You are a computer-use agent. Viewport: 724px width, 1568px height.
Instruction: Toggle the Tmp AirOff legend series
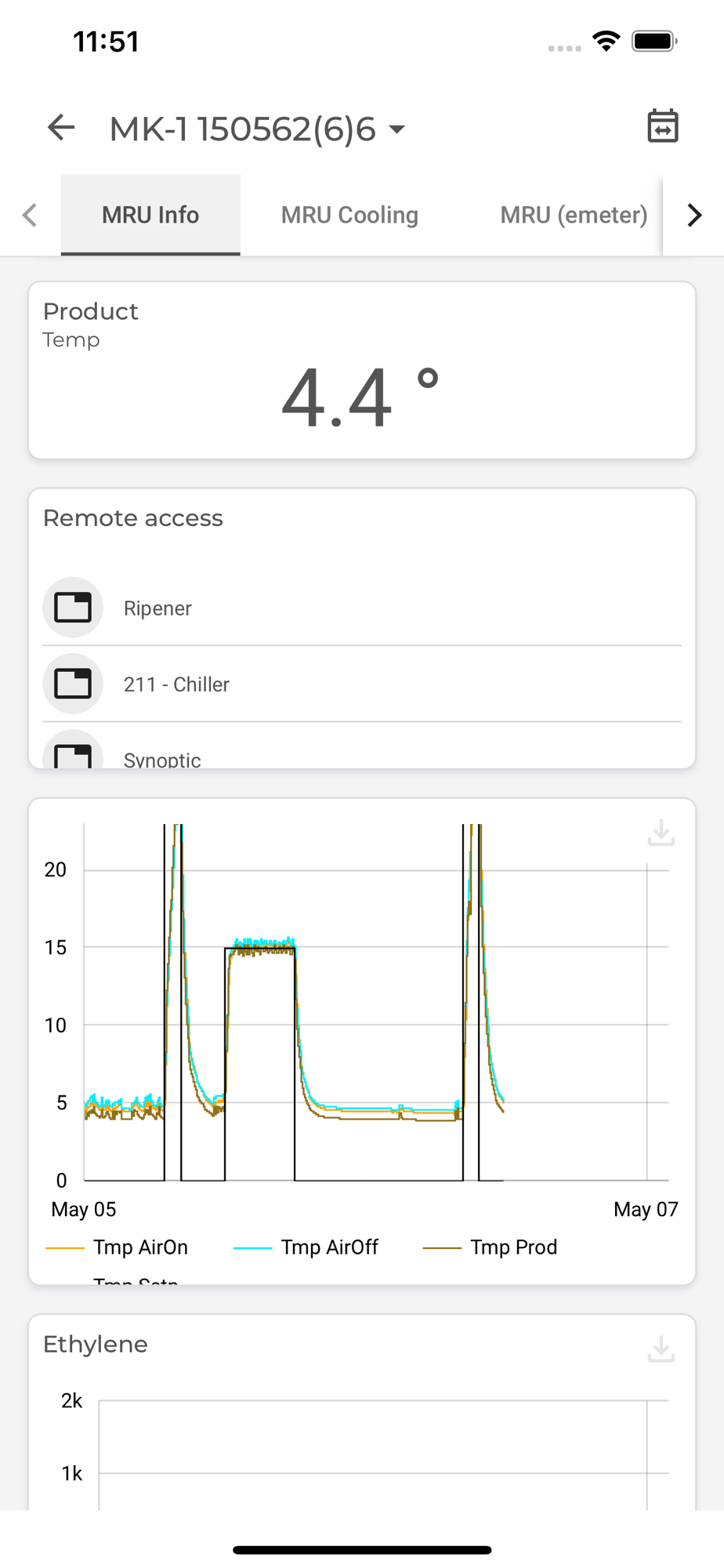point(306,1247)
